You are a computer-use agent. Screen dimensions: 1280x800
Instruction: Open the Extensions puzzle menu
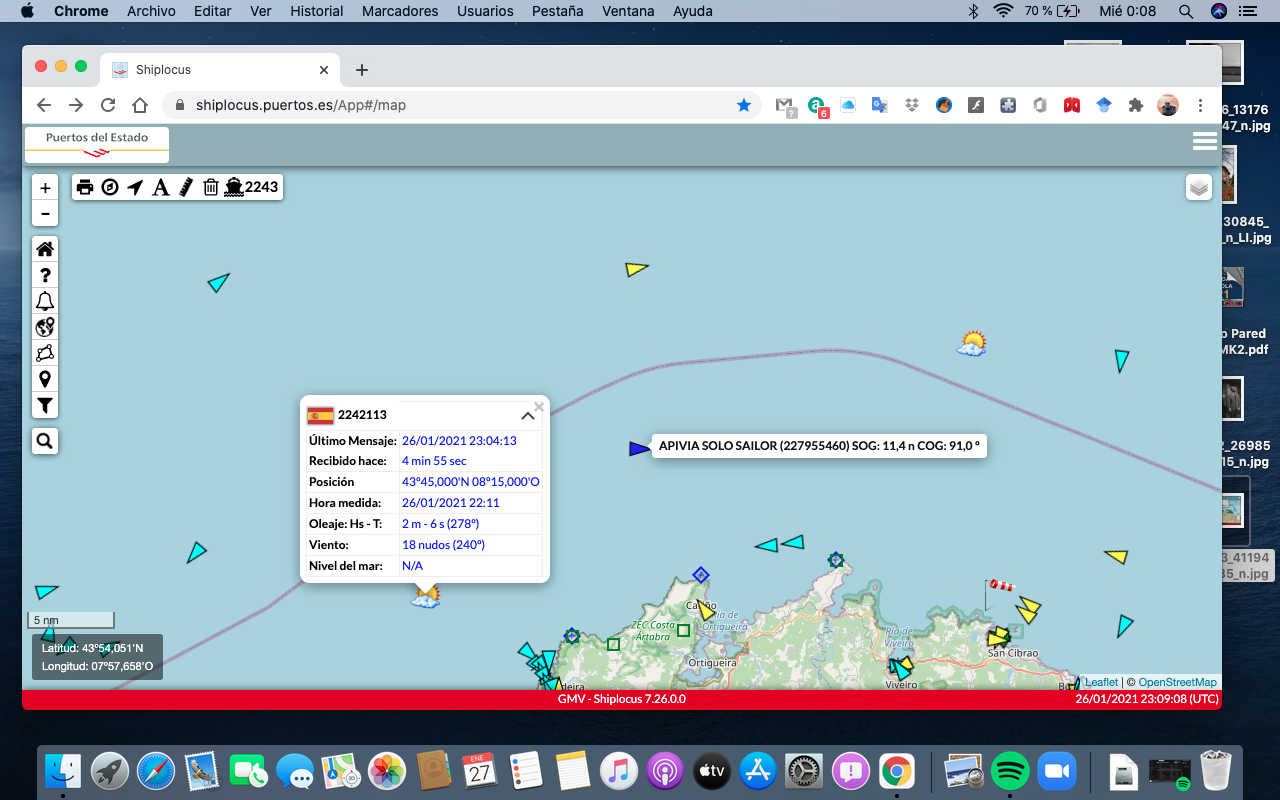[1135, 105]
